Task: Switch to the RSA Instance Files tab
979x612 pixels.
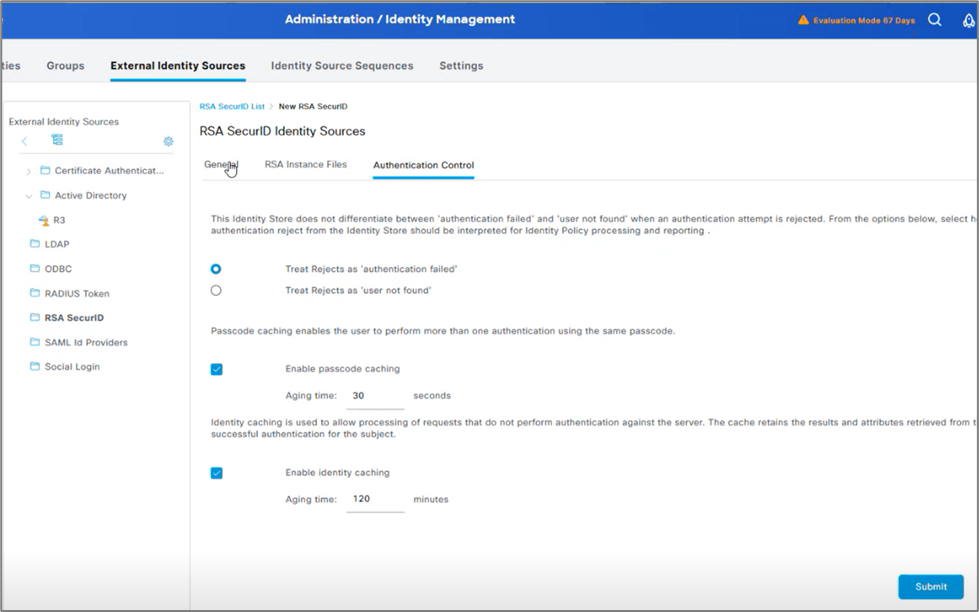Action: [304, 165]
